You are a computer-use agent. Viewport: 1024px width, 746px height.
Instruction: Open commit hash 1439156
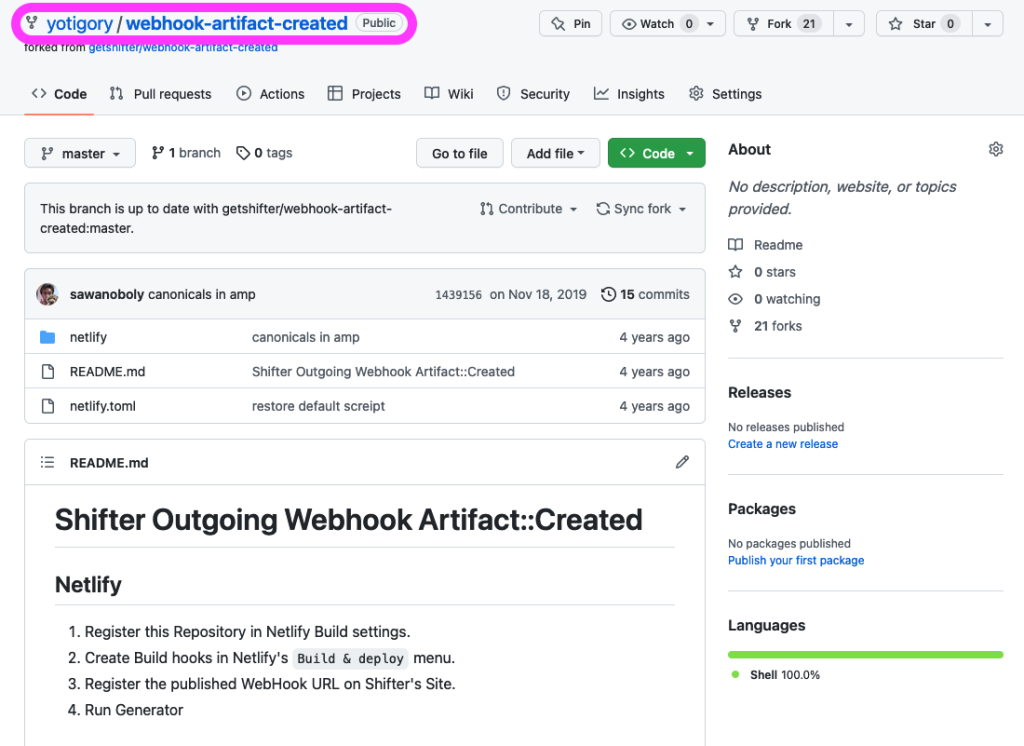(x=458, y=295)
